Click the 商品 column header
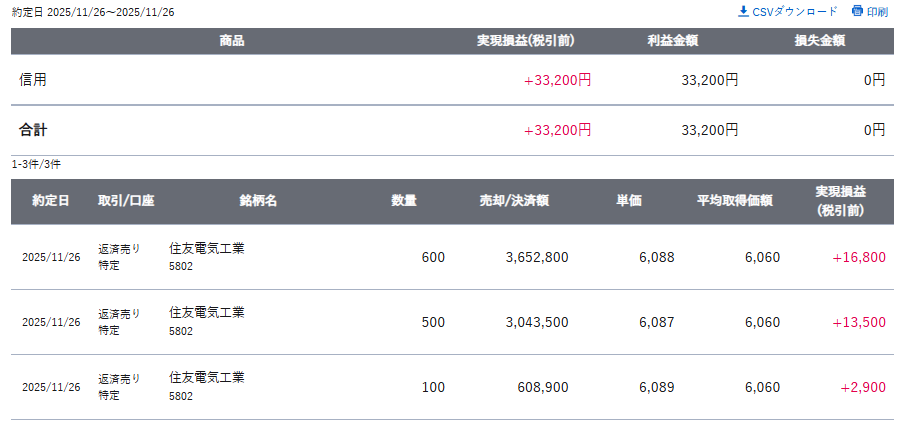Image resolution: width=901 pixels, height=426 pixels. [x=231, y=41]
